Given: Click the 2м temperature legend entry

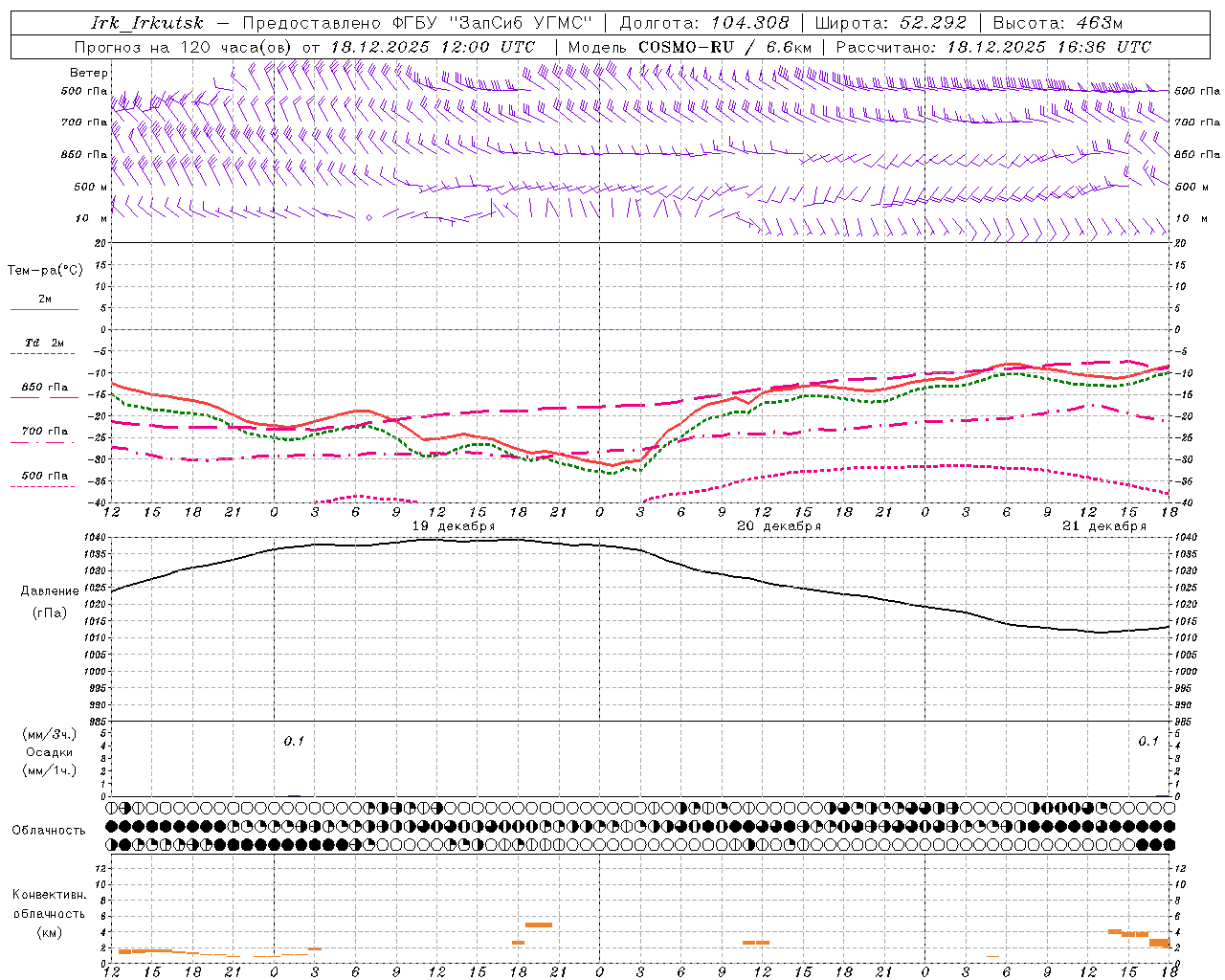Looking at the screenshot, I should click(x=45, y=300).
